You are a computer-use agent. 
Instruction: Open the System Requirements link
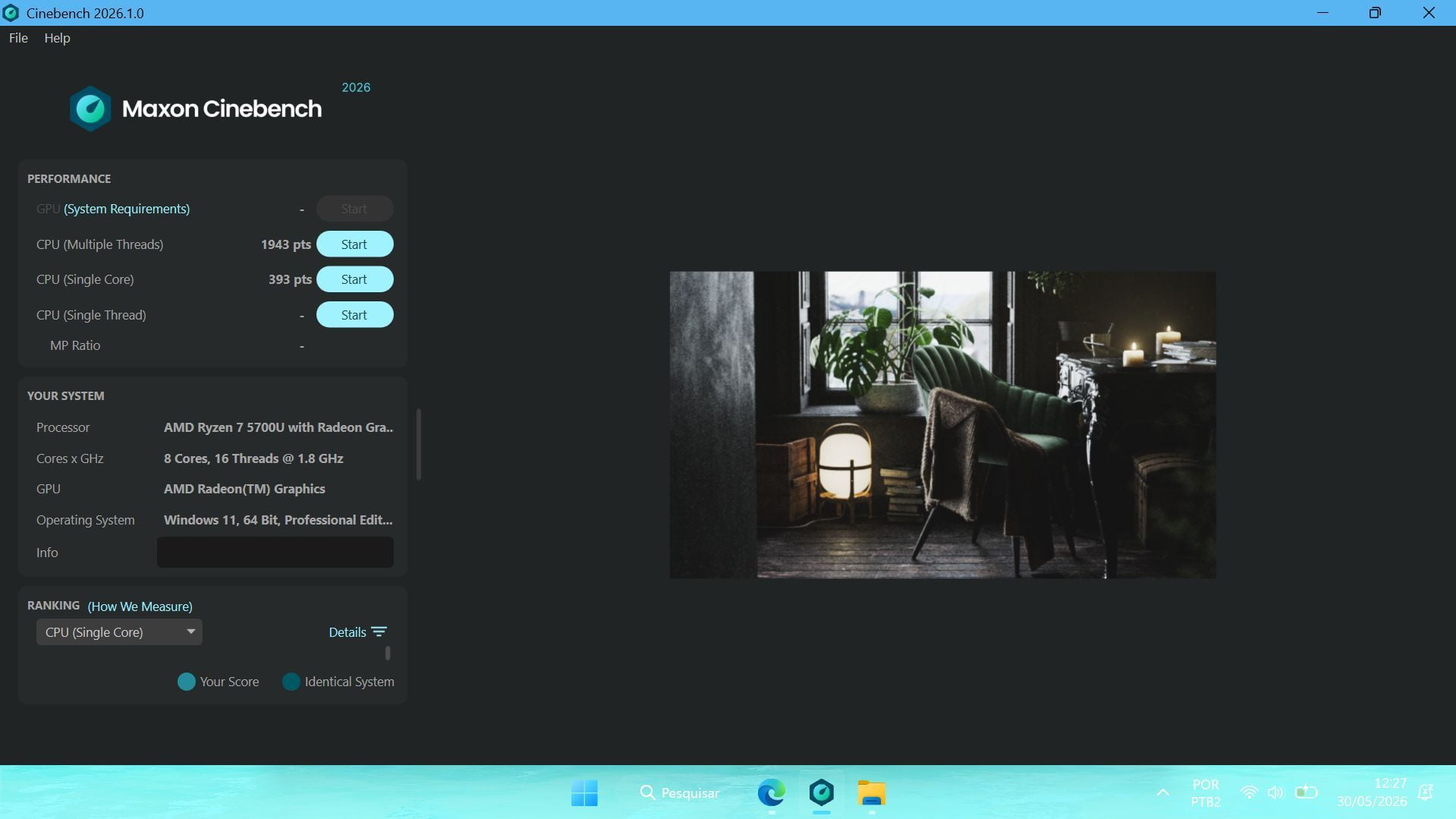click(x=127, y=209)
